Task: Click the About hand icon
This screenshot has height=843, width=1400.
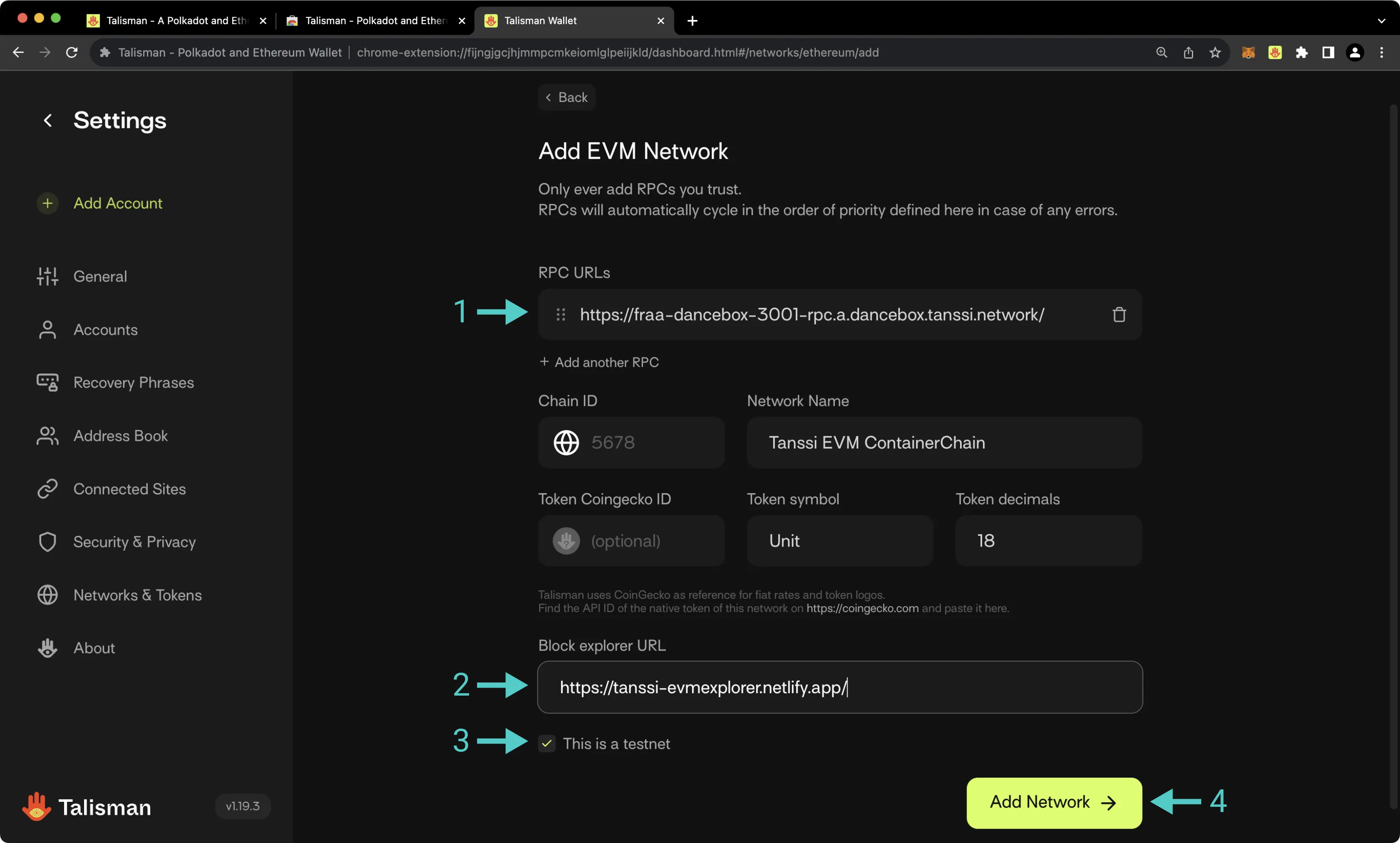Action: pos(48,648)
